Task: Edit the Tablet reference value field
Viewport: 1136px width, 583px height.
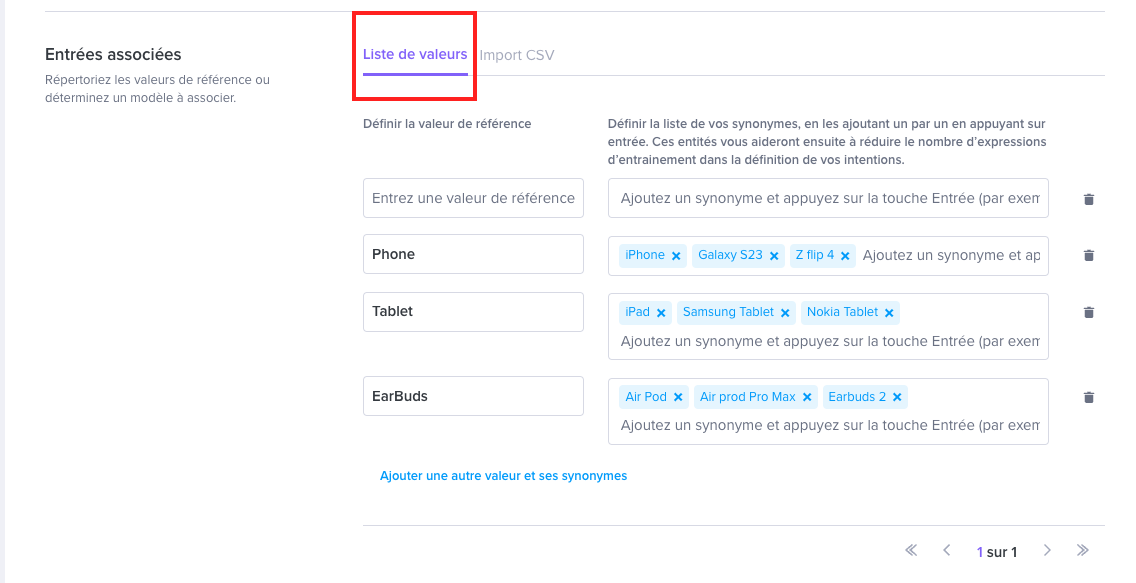Action: coord(473,311)
